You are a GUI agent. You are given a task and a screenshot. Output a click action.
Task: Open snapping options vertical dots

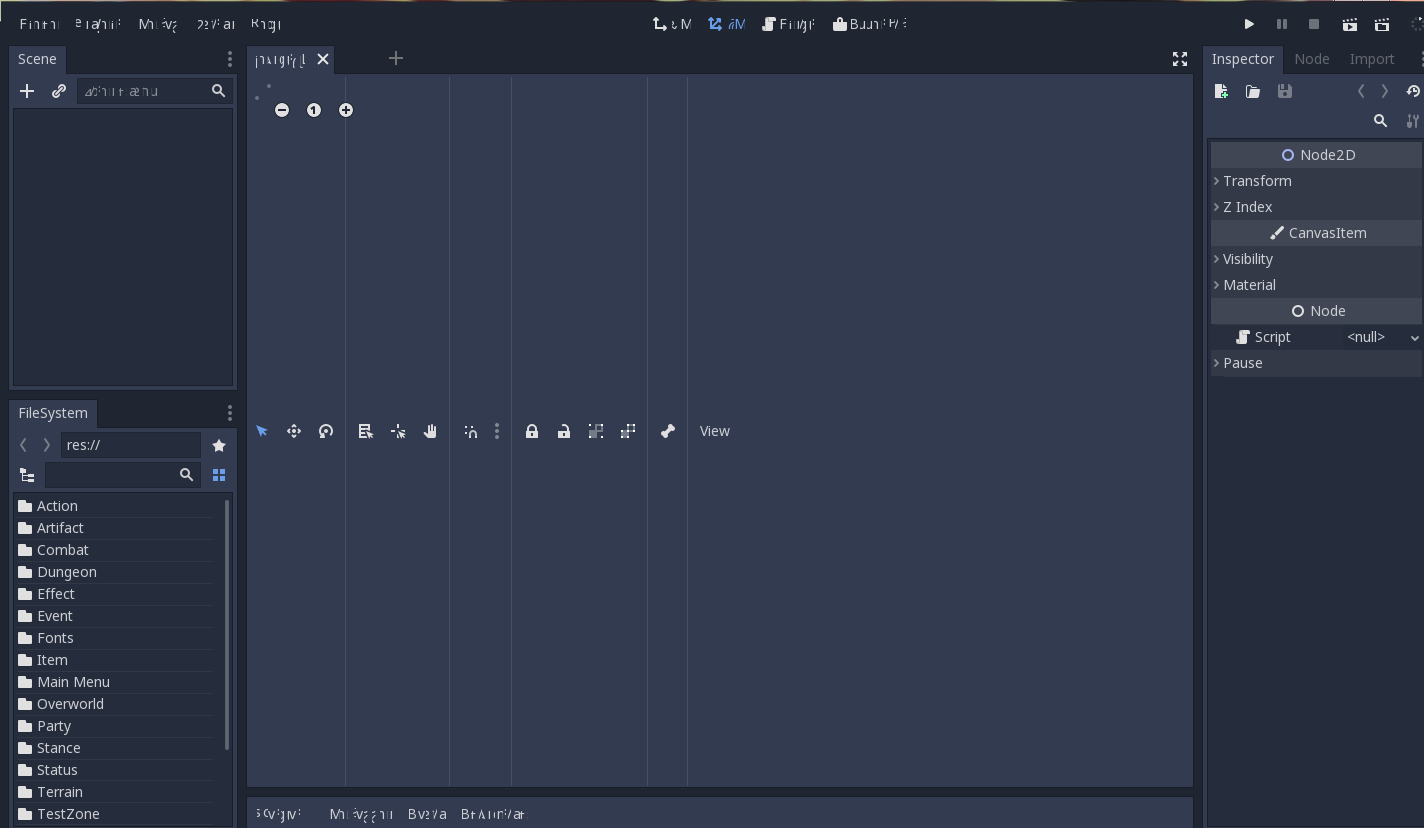pos(497,431)
